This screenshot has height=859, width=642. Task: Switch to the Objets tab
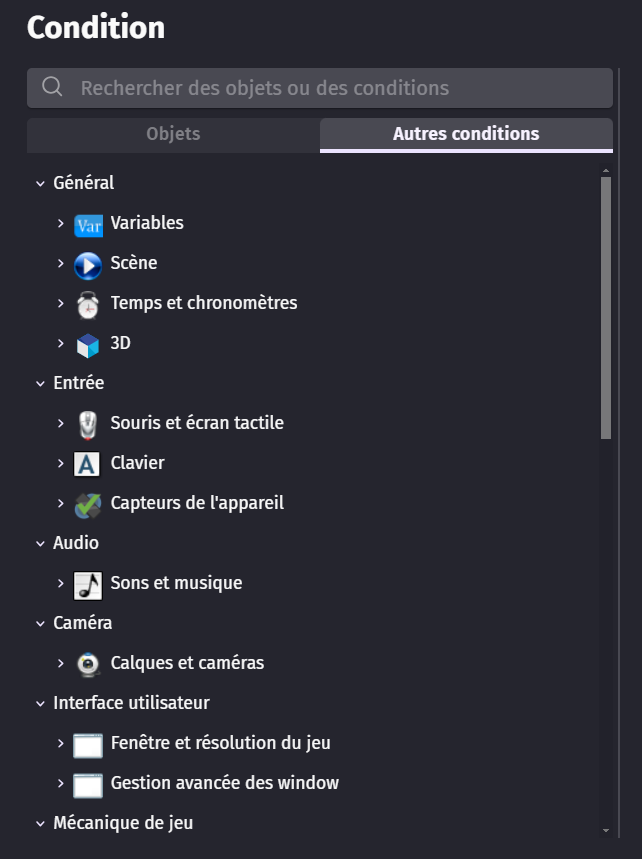[x=173, y=134]
